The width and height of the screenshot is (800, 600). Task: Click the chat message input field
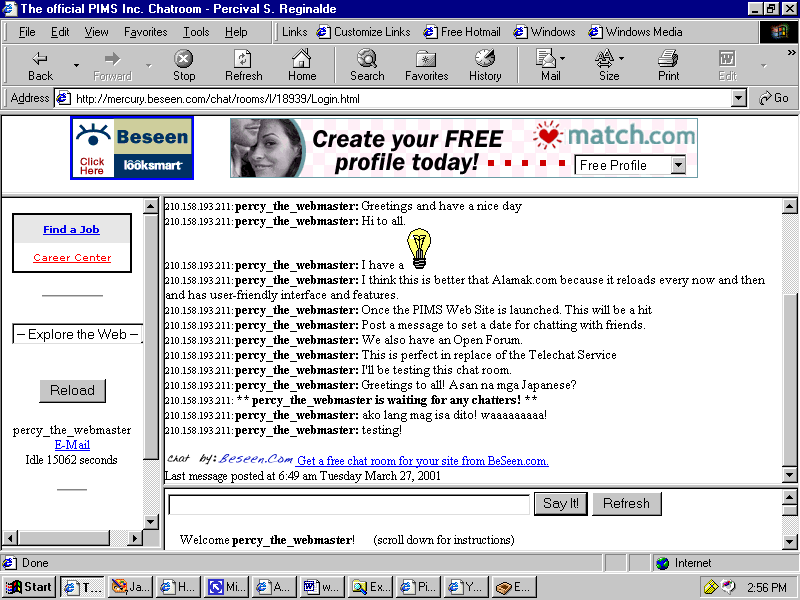[349, 505]
